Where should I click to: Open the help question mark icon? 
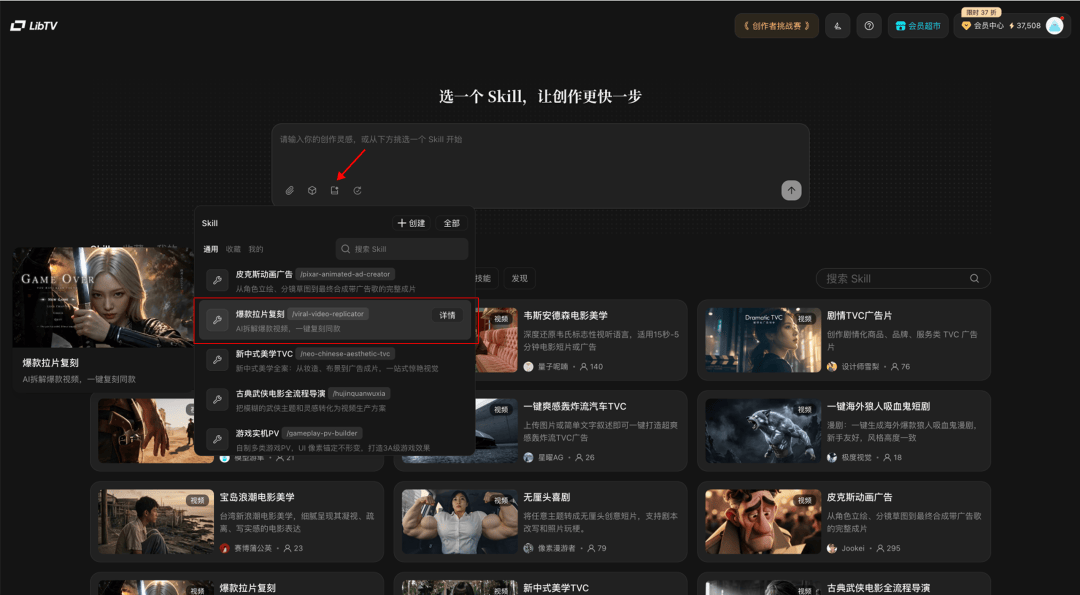[x=869, y=25]
